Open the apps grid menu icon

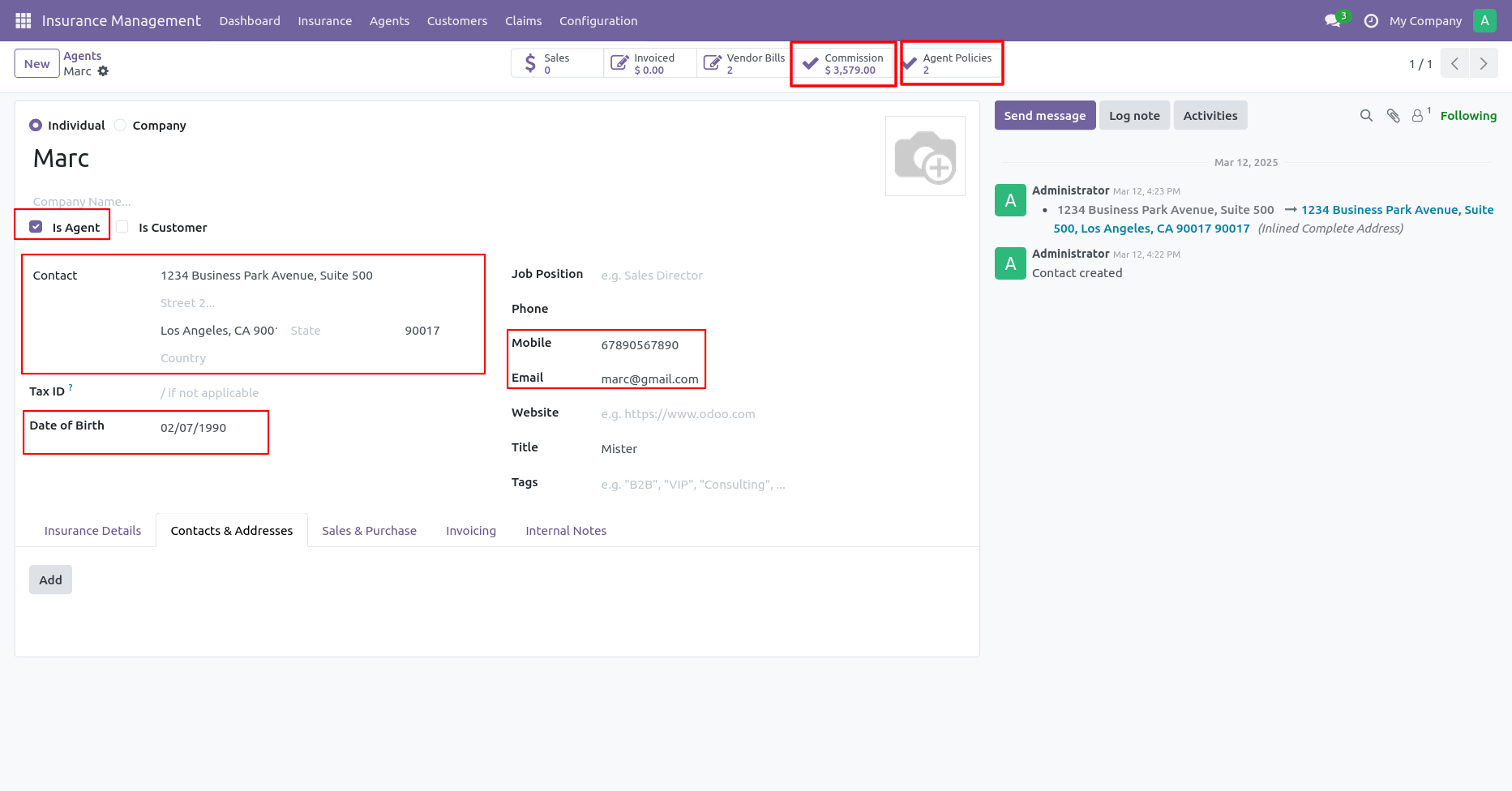pos(23,20)
